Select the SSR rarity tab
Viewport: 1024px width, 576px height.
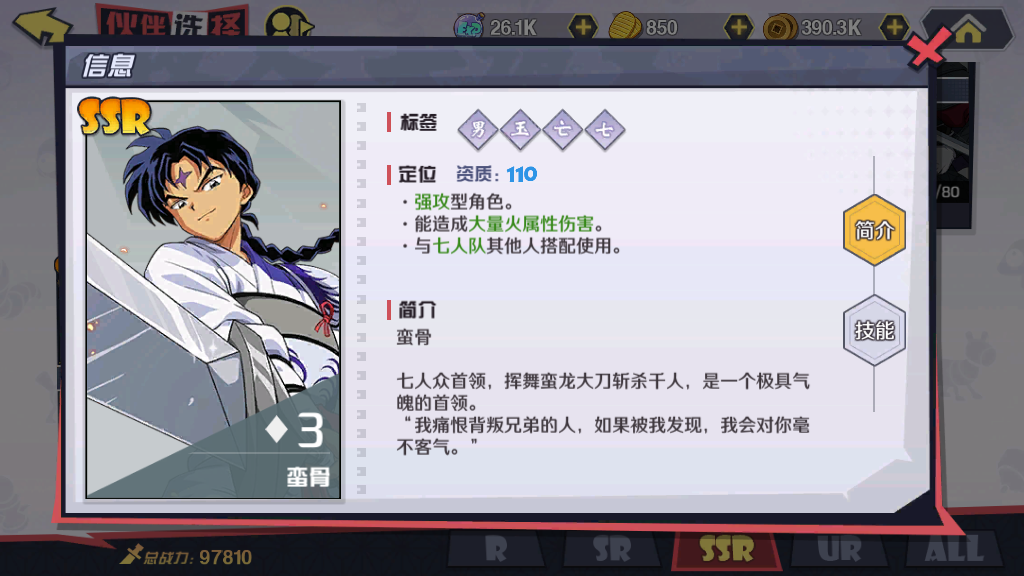[x=727, y=549]
